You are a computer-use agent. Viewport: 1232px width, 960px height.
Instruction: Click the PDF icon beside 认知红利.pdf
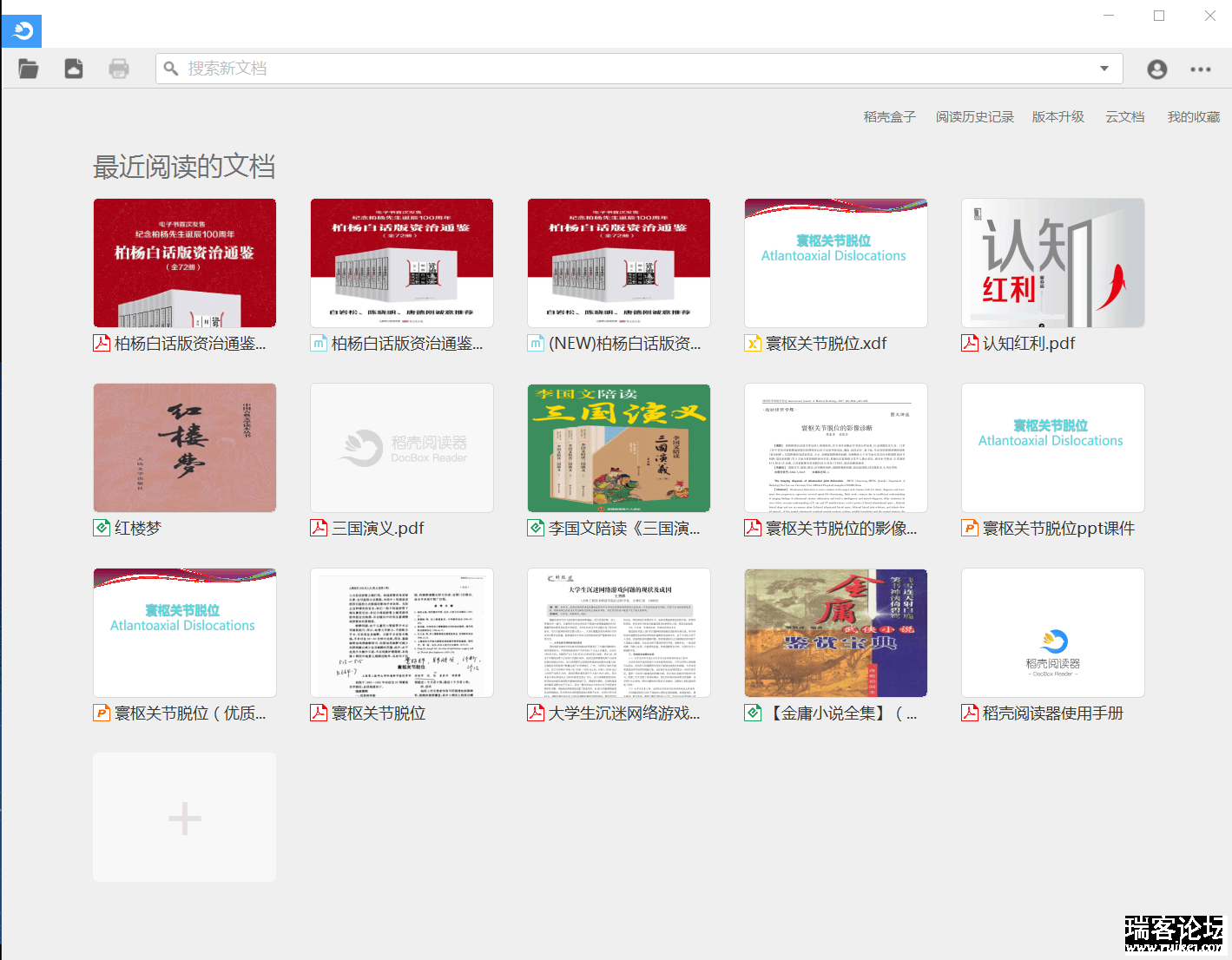tap(970, 343)
